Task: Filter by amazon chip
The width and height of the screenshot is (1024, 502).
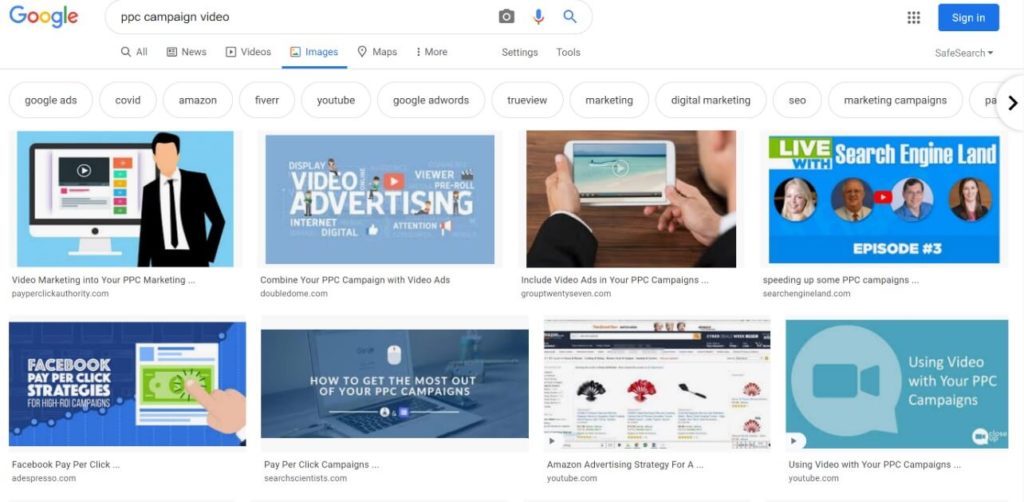Action: click(x=198, y=101)
